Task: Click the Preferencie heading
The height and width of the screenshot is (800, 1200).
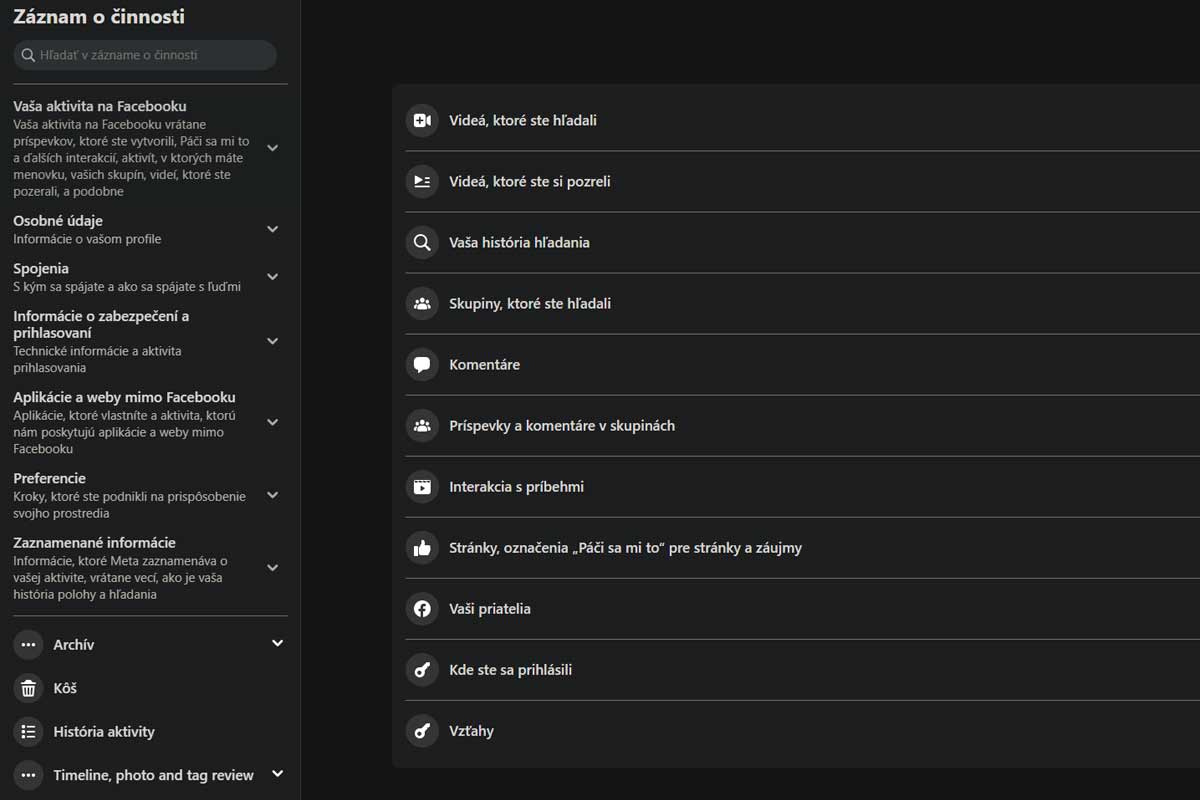Action: coord(49,478)
